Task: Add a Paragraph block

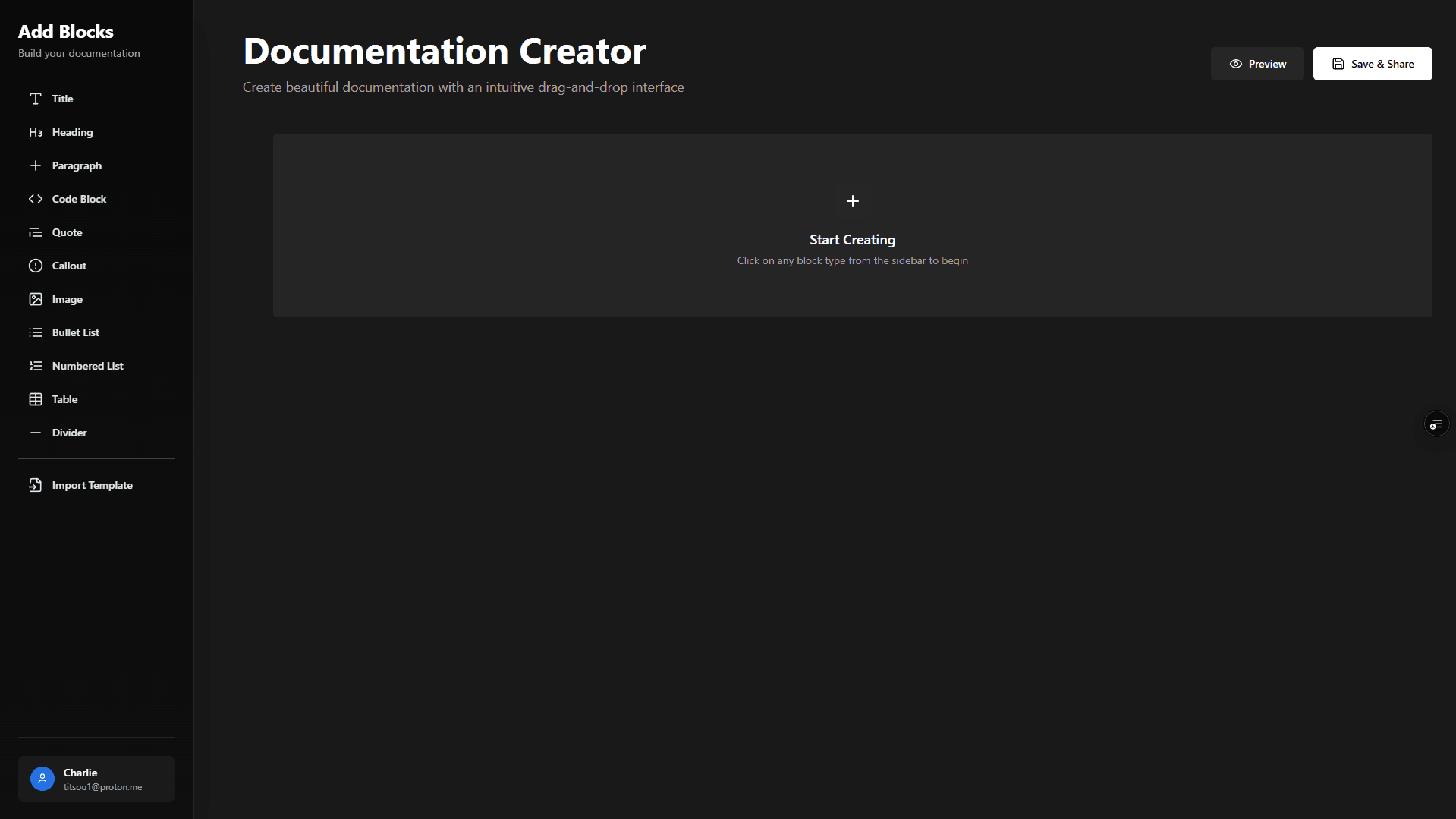Action: 36,165
